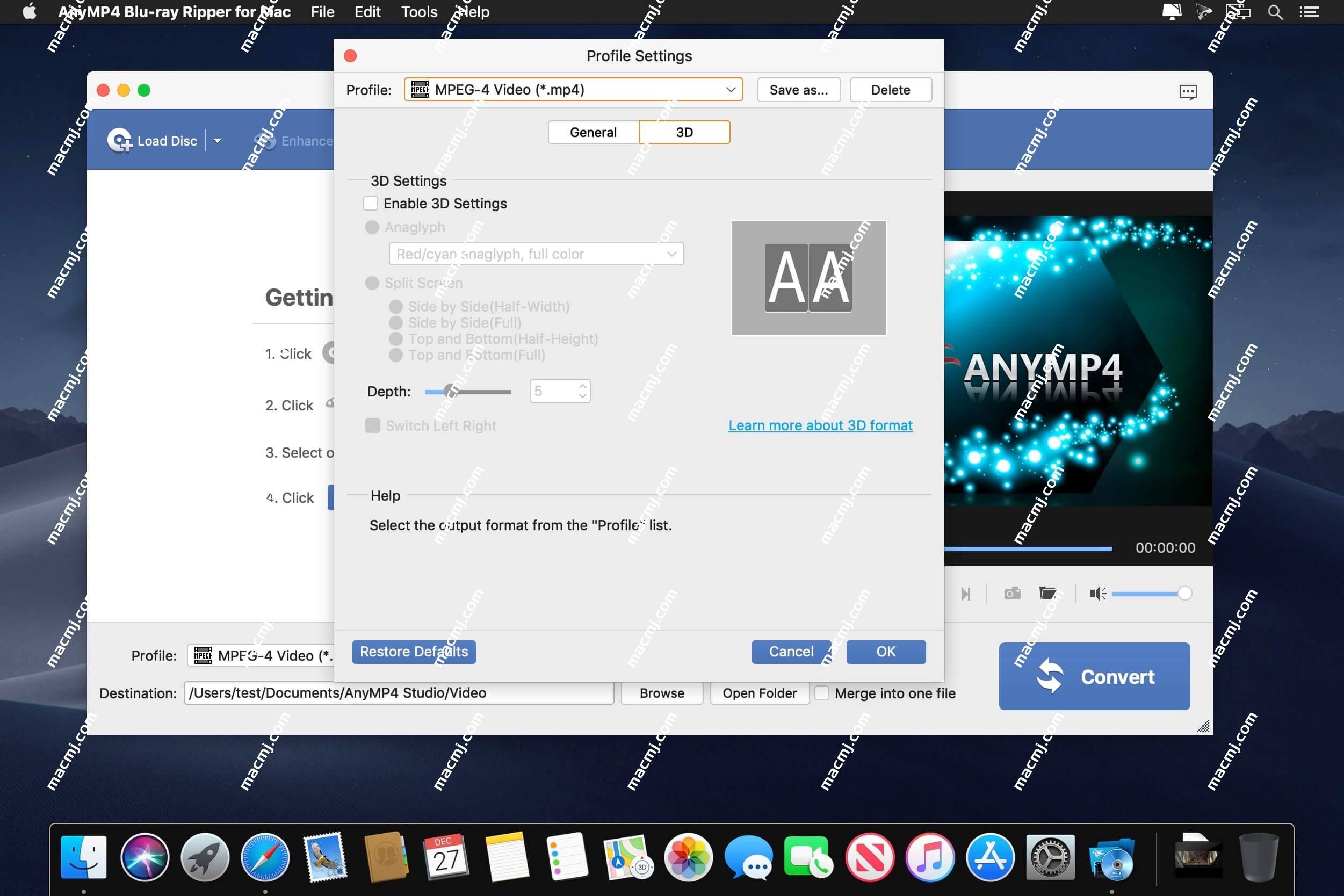Check Merge into one file
The width and height of the screenshot is (1344, 896).
tap(822, 693)
